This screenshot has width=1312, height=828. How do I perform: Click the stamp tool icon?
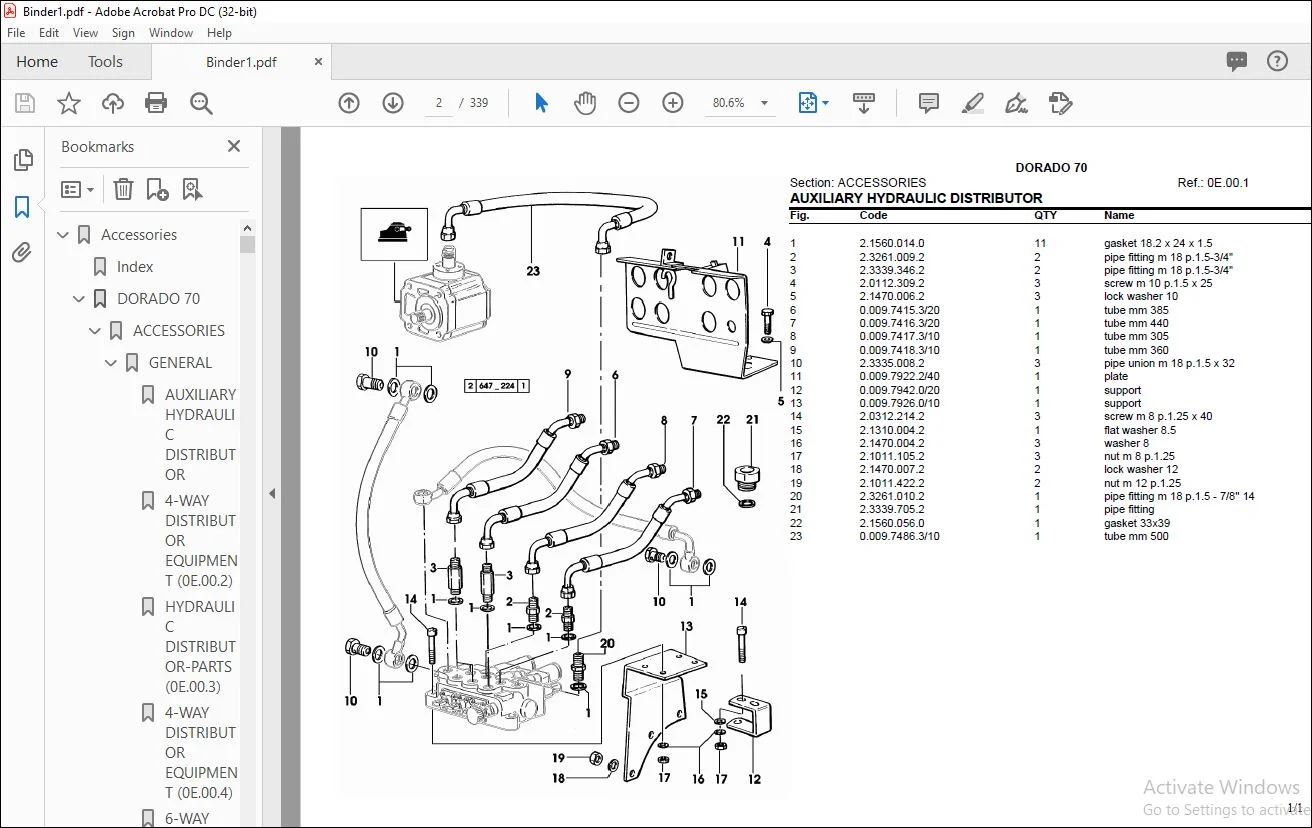[1061, 103]
